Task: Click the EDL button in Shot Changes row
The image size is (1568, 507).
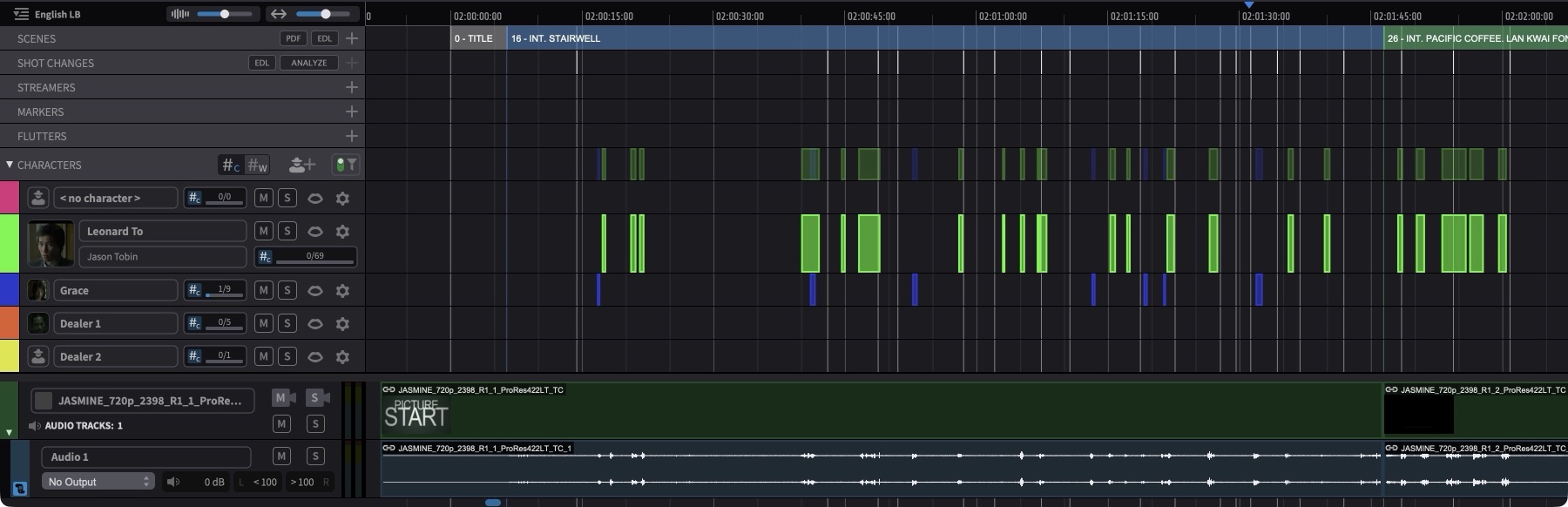Action: point(261,63)
